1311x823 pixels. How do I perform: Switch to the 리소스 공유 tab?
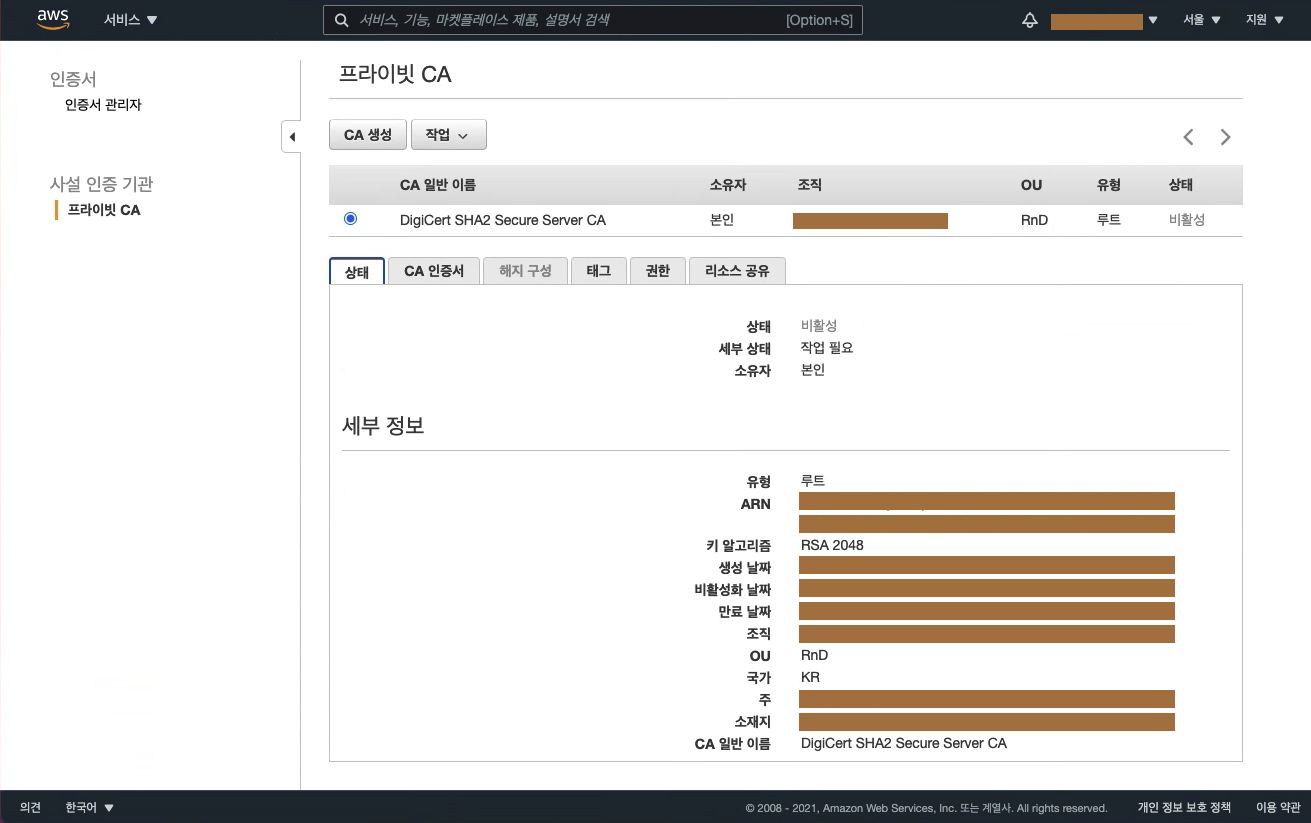click(737, 271)
